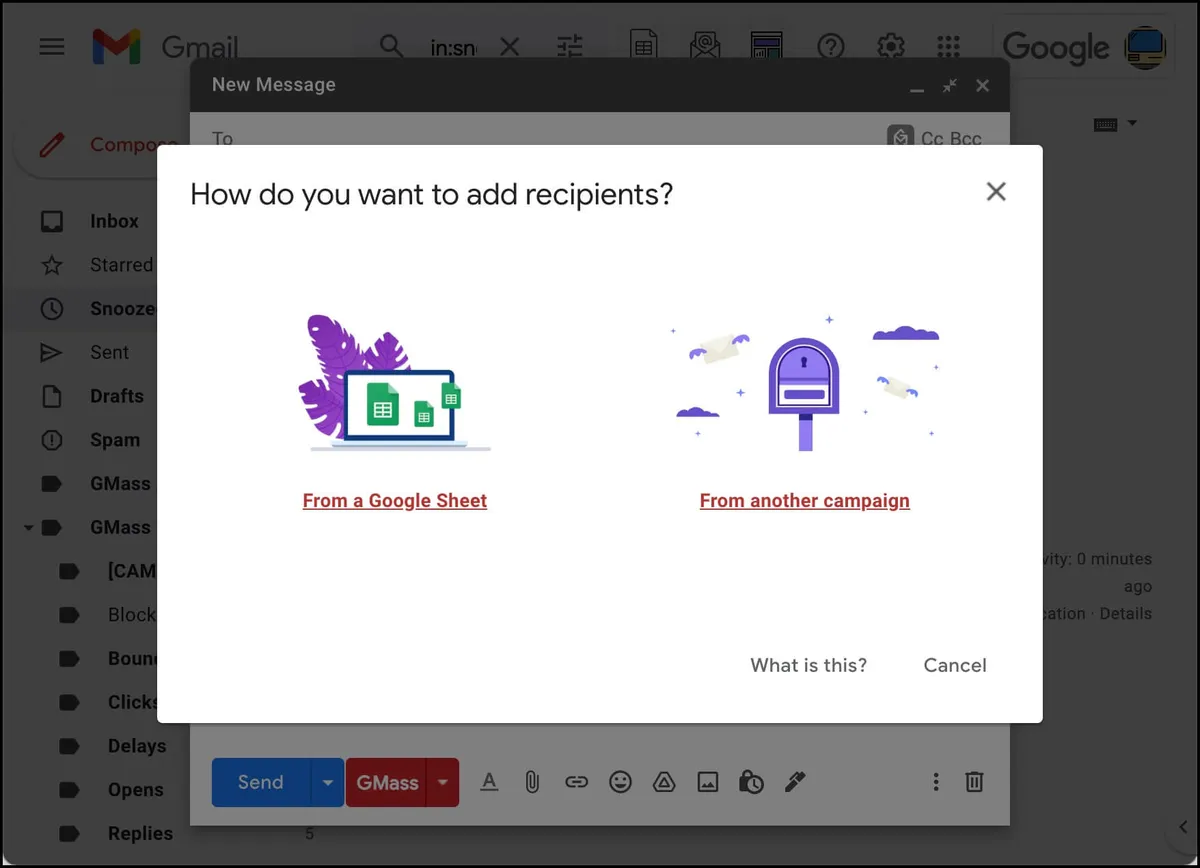Click the Gmail logo
This screenshot has width=1200, height=868.
(165, 47)
